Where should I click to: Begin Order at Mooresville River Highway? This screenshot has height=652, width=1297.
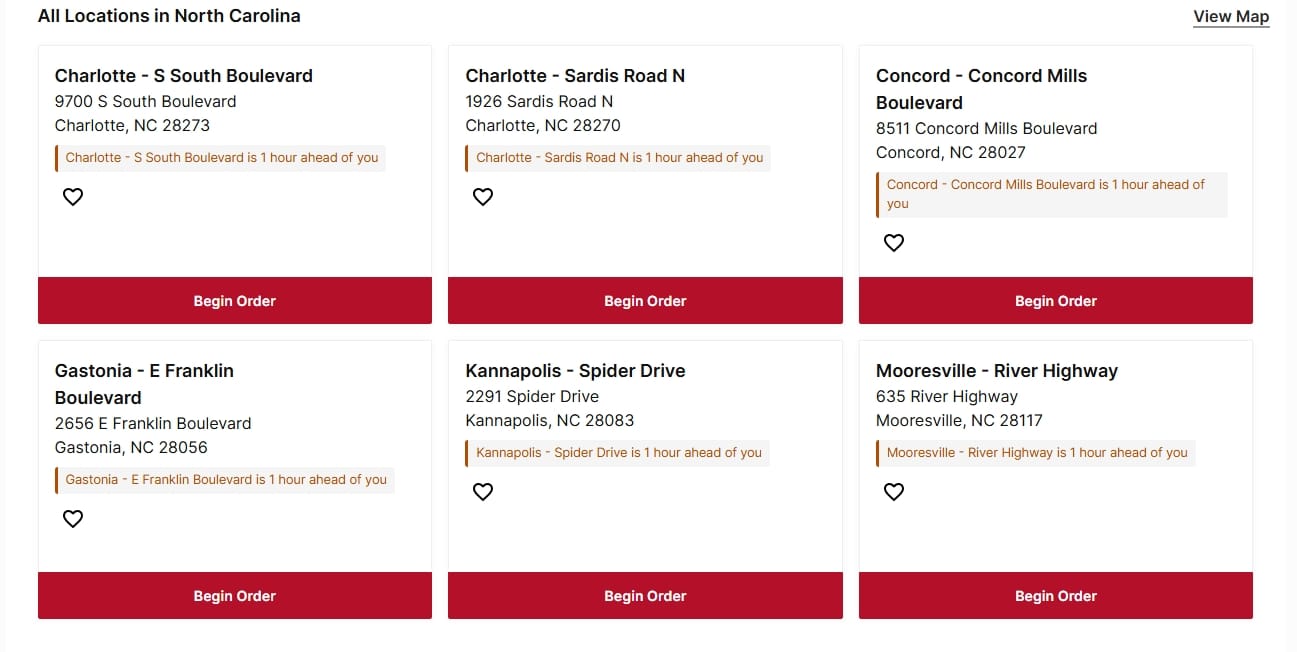pyautogui.click(x=1055, y=596)
